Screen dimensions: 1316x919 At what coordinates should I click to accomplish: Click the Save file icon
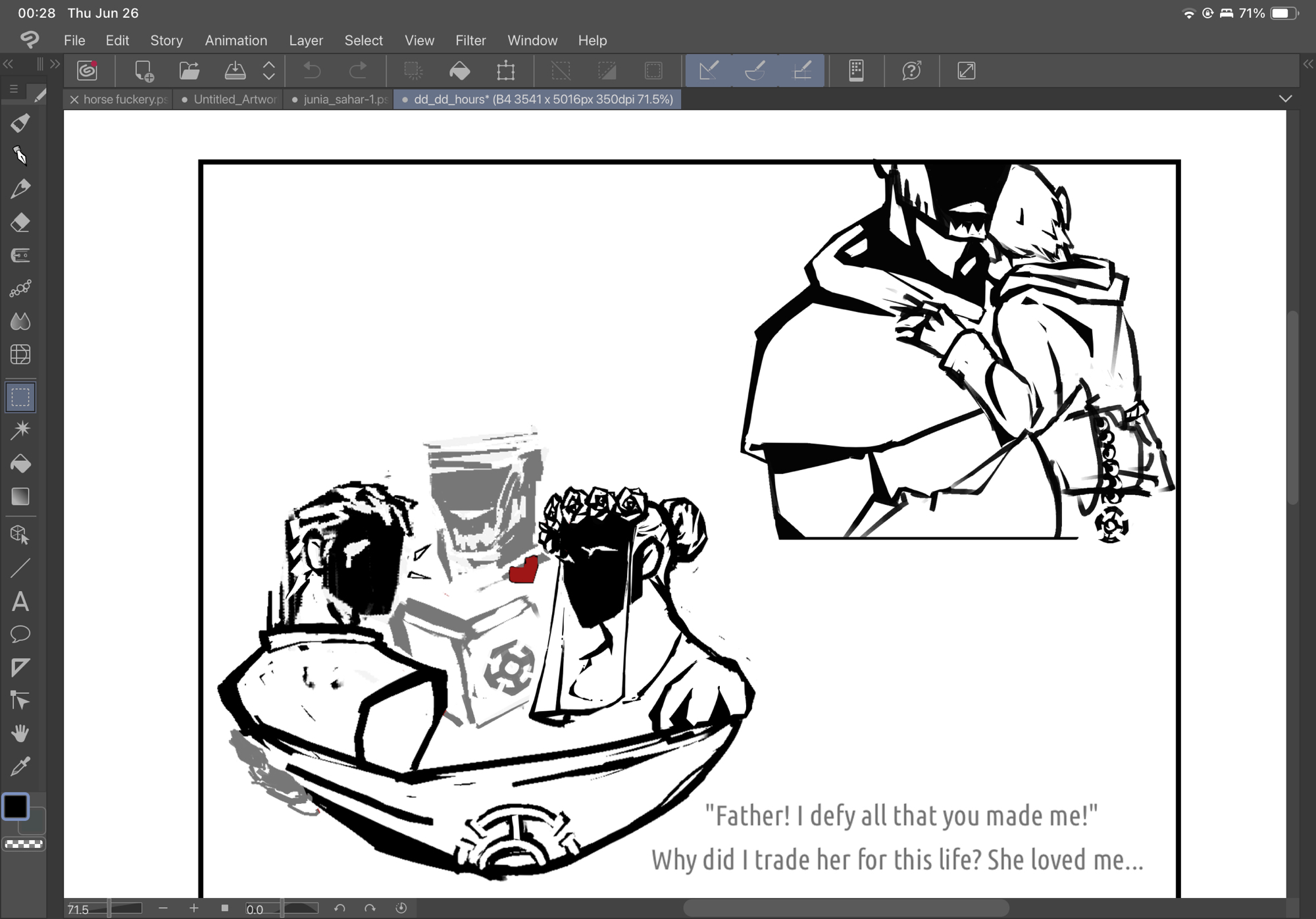click(x=235, y=71)
